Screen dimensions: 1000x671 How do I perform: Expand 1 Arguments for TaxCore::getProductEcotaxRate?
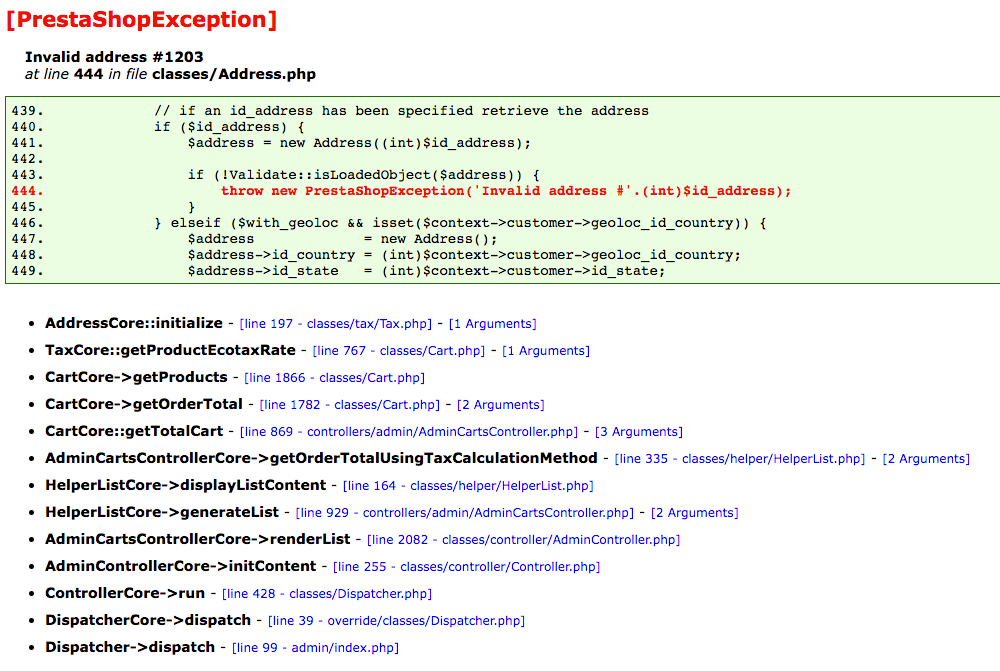tap(546, 351)
